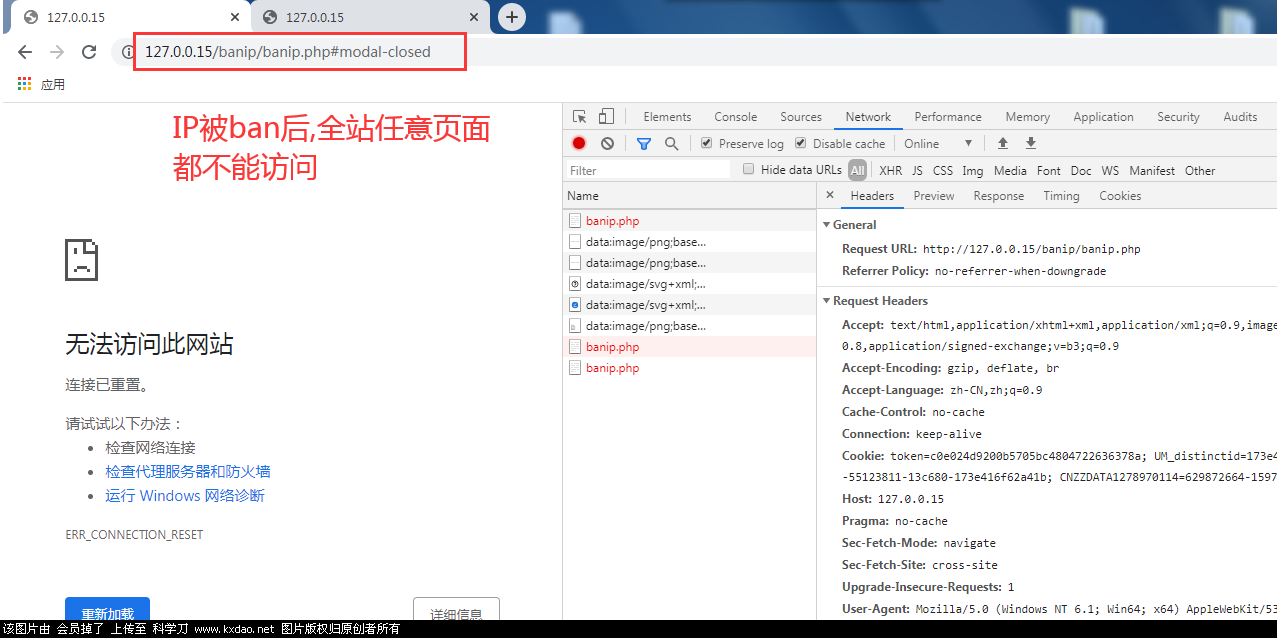The image size is (1277, 638).
Task: Filter requests by XHR type
Action: coord(890,171)
